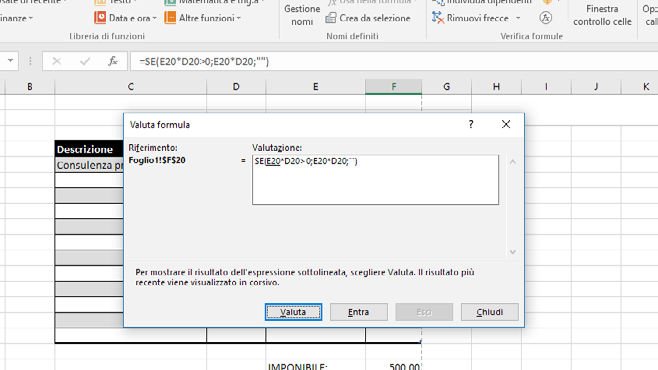Click the Altre funzioni icon
The image size is (658, 370).
tap(170, 18)
